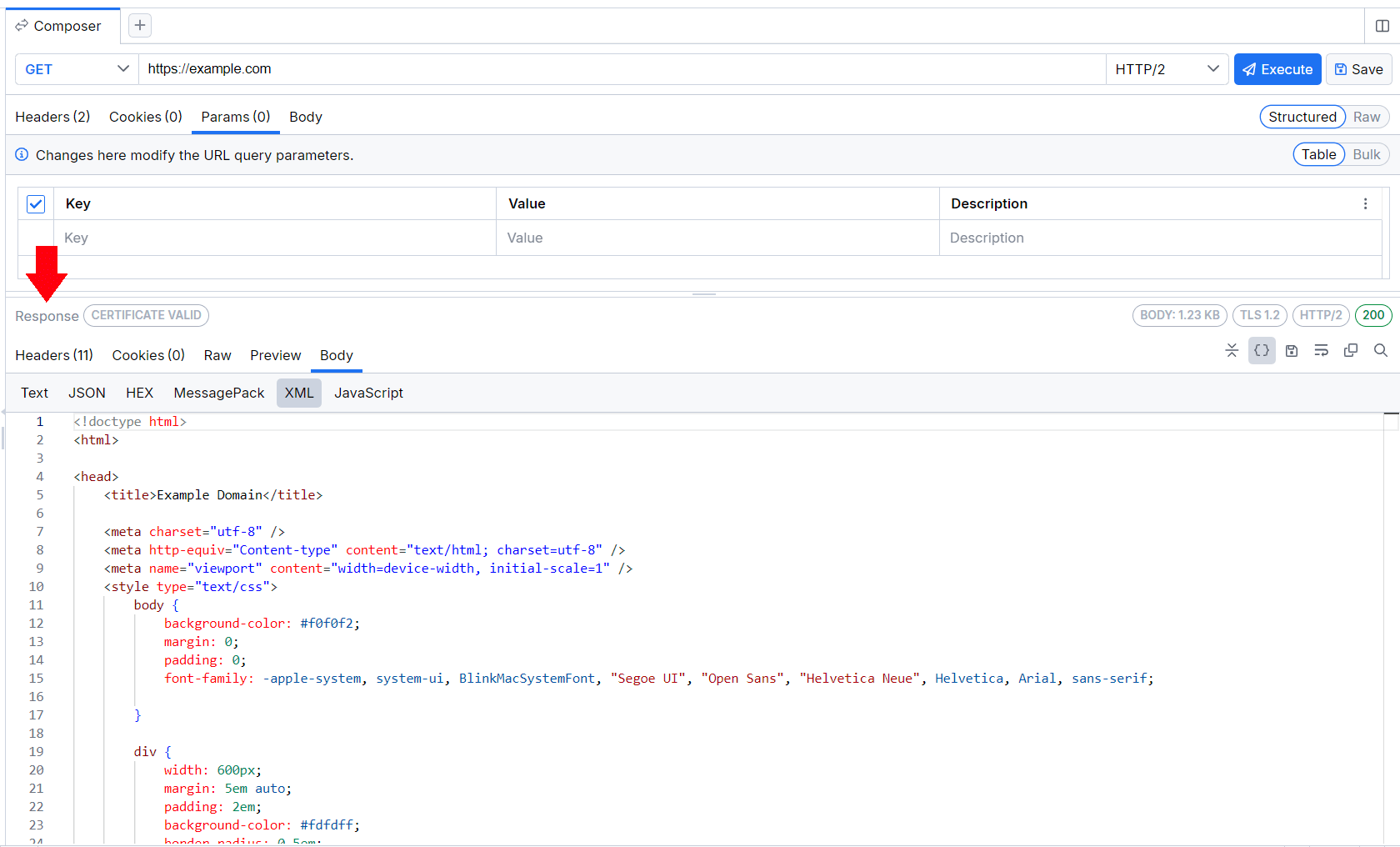Open the GET method dropdown
Image resolution: width=1400 pixels, height=847 pixels.
(77, 69)
